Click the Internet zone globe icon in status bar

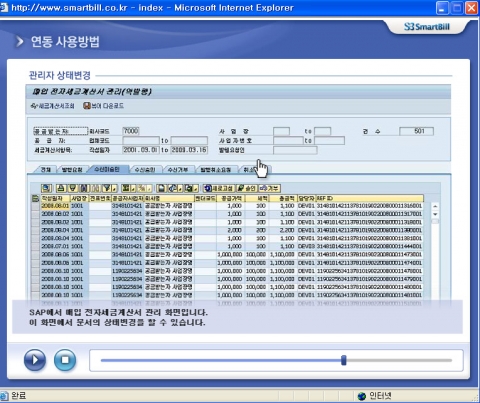pyautogui.click(x=362, y=396)
